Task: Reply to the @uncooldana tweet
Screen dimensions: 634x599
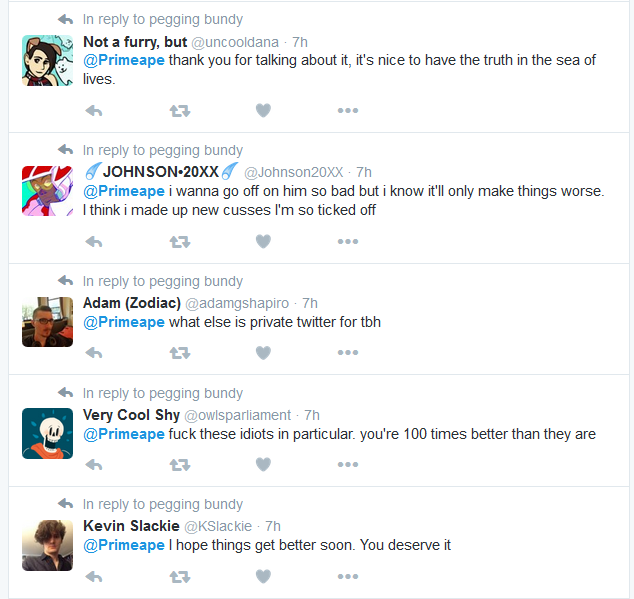Action: point(94,110)
